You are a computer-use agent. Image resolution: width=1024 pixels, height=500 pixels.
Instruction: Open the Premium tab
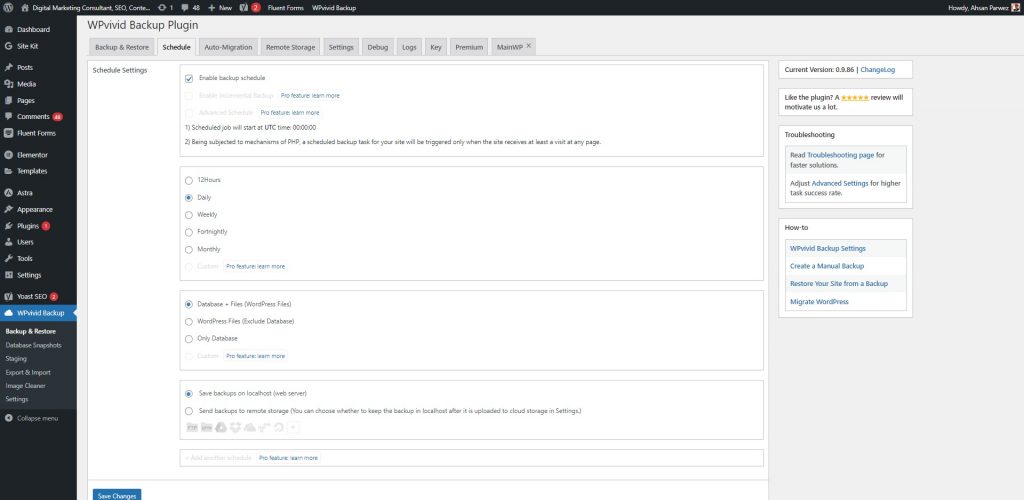pyautogui.click(x=469, y=47)
